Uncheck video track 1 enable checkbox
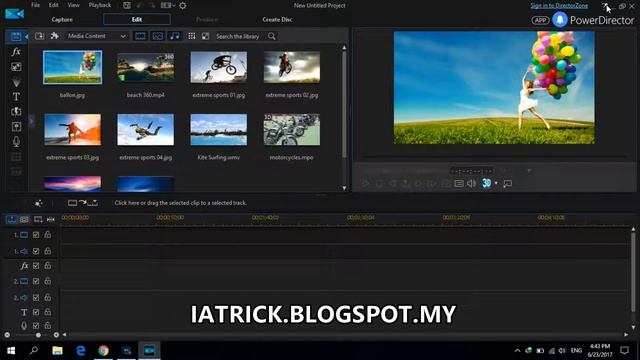 pyautogui.click(x=36, y=235)
